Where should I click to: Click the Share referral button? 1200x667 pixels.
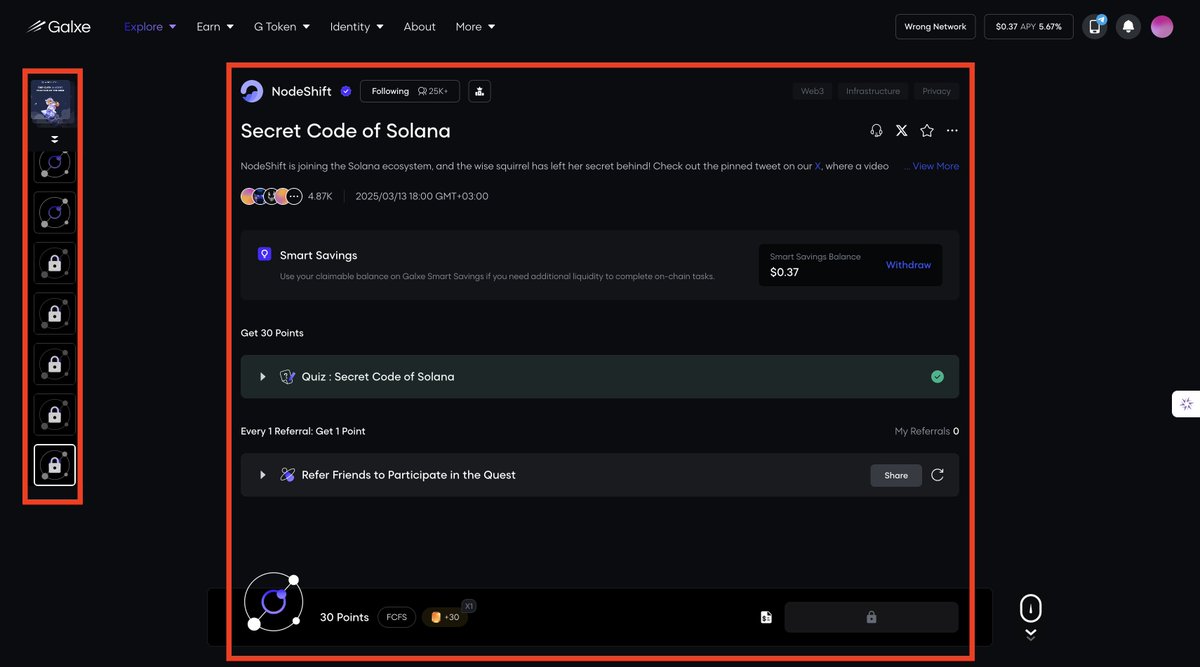click(x=896, y=475)
